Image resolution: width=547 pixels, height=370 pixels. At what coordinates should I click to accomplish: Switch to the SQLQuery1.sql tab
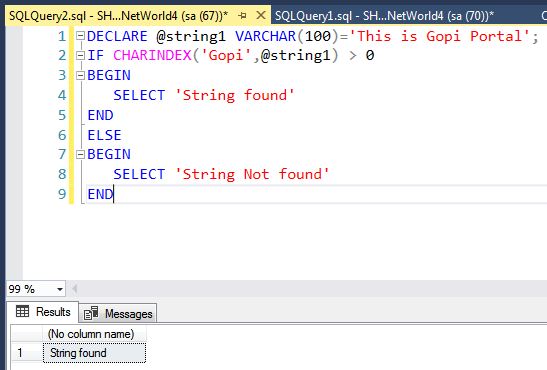(x=384, y=16)
